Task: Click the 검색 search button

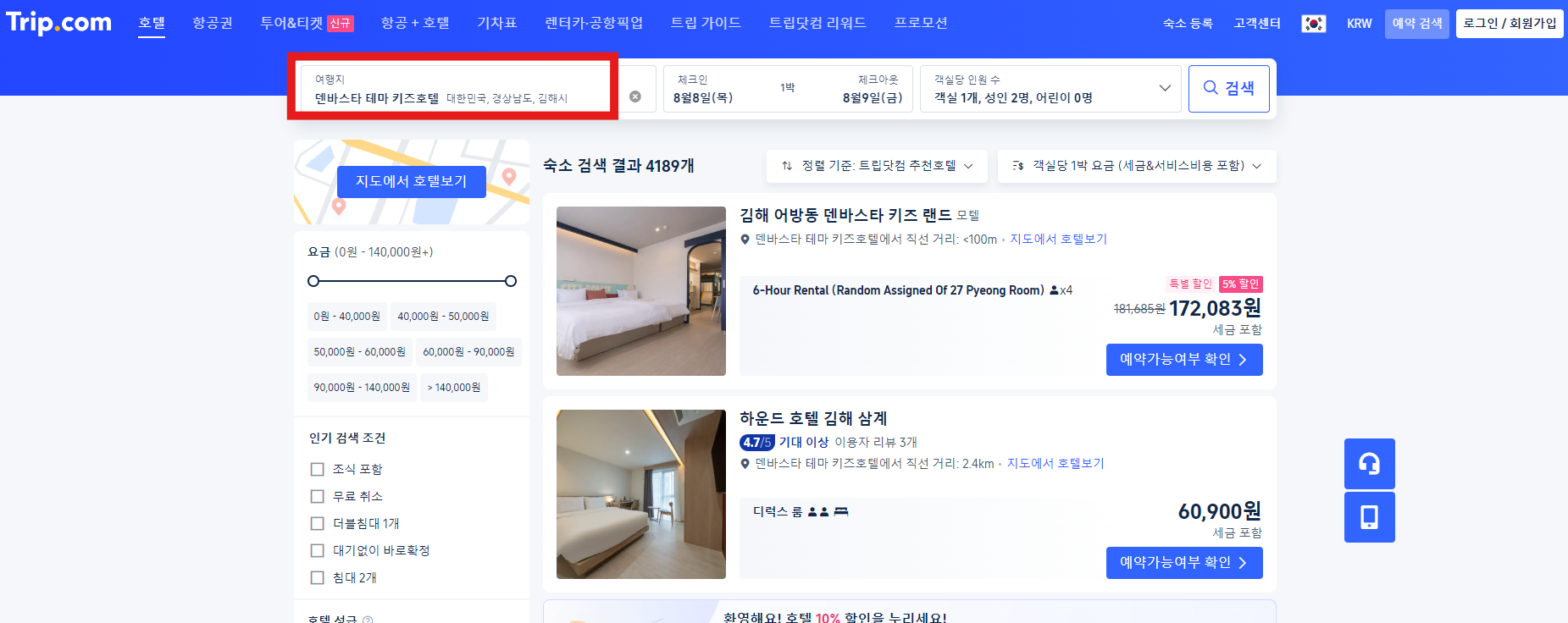Action: (x=1229, y=89)
